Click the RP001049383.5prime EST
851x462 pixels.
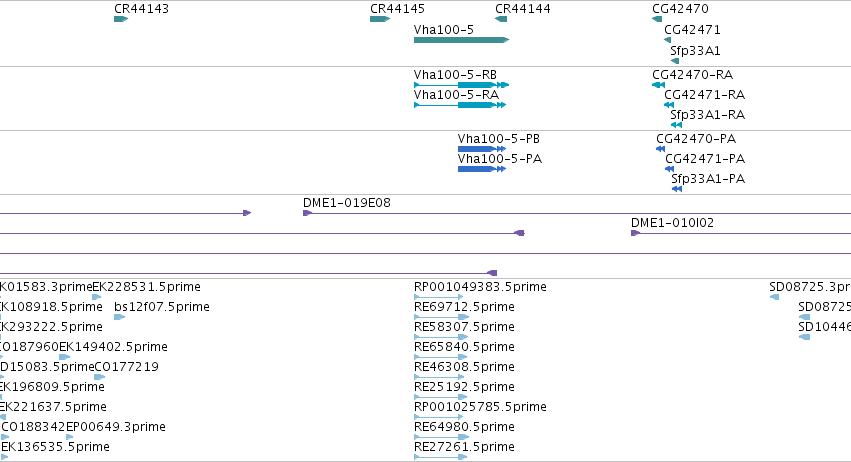click(x=439, y=297)
